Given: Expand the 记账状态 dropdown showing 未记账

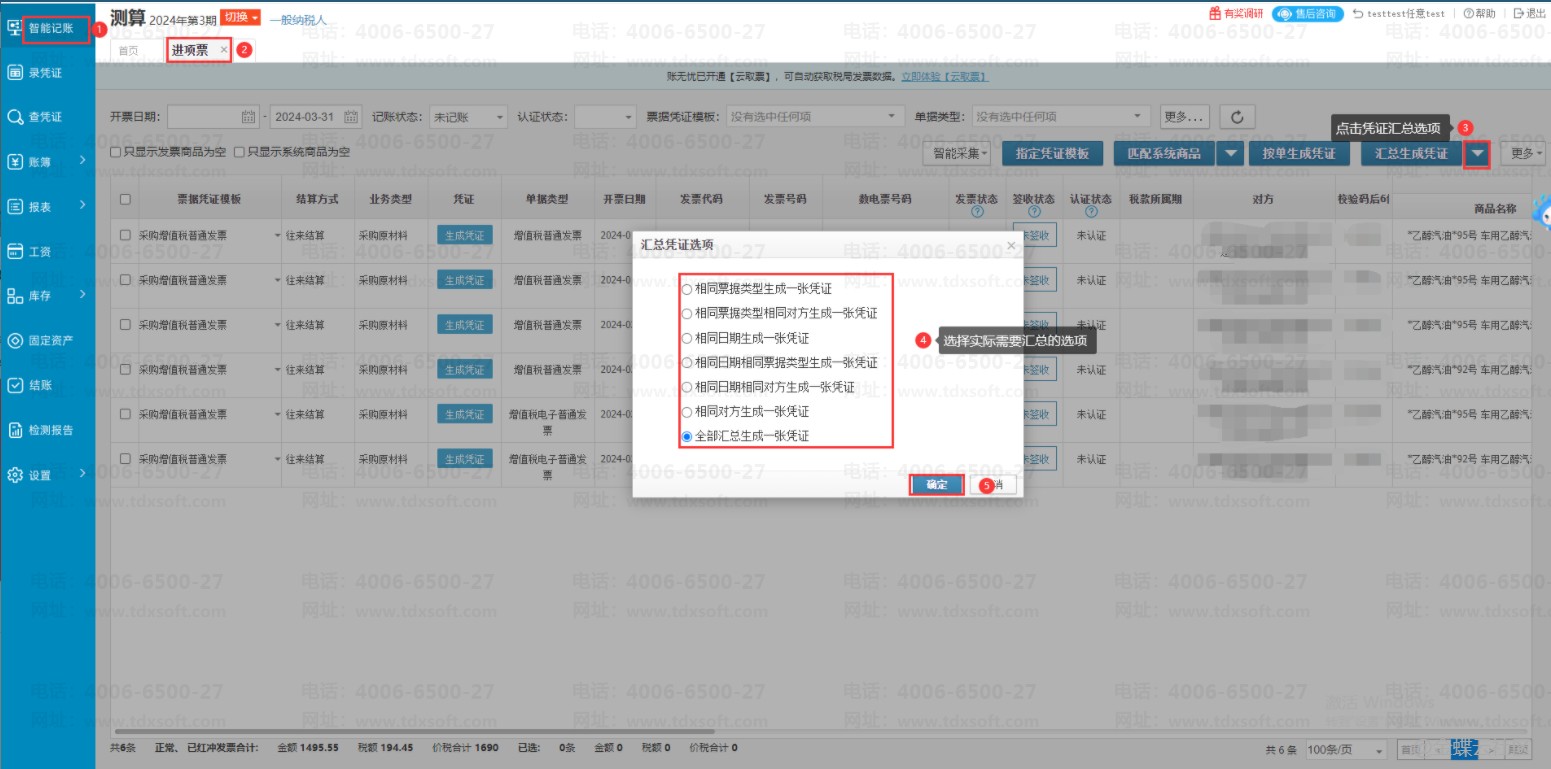Looking at the screenshot, I should tap(469, 117).
